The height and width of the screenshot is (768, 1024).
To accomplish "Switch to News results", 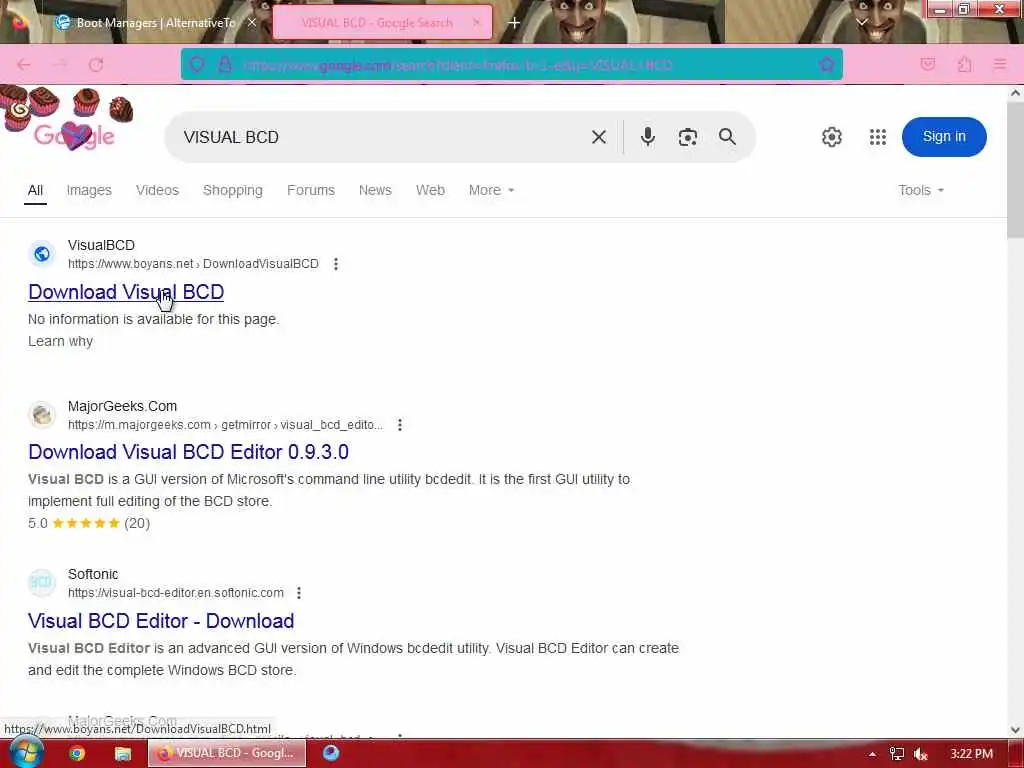I will [x=375, y=190].
